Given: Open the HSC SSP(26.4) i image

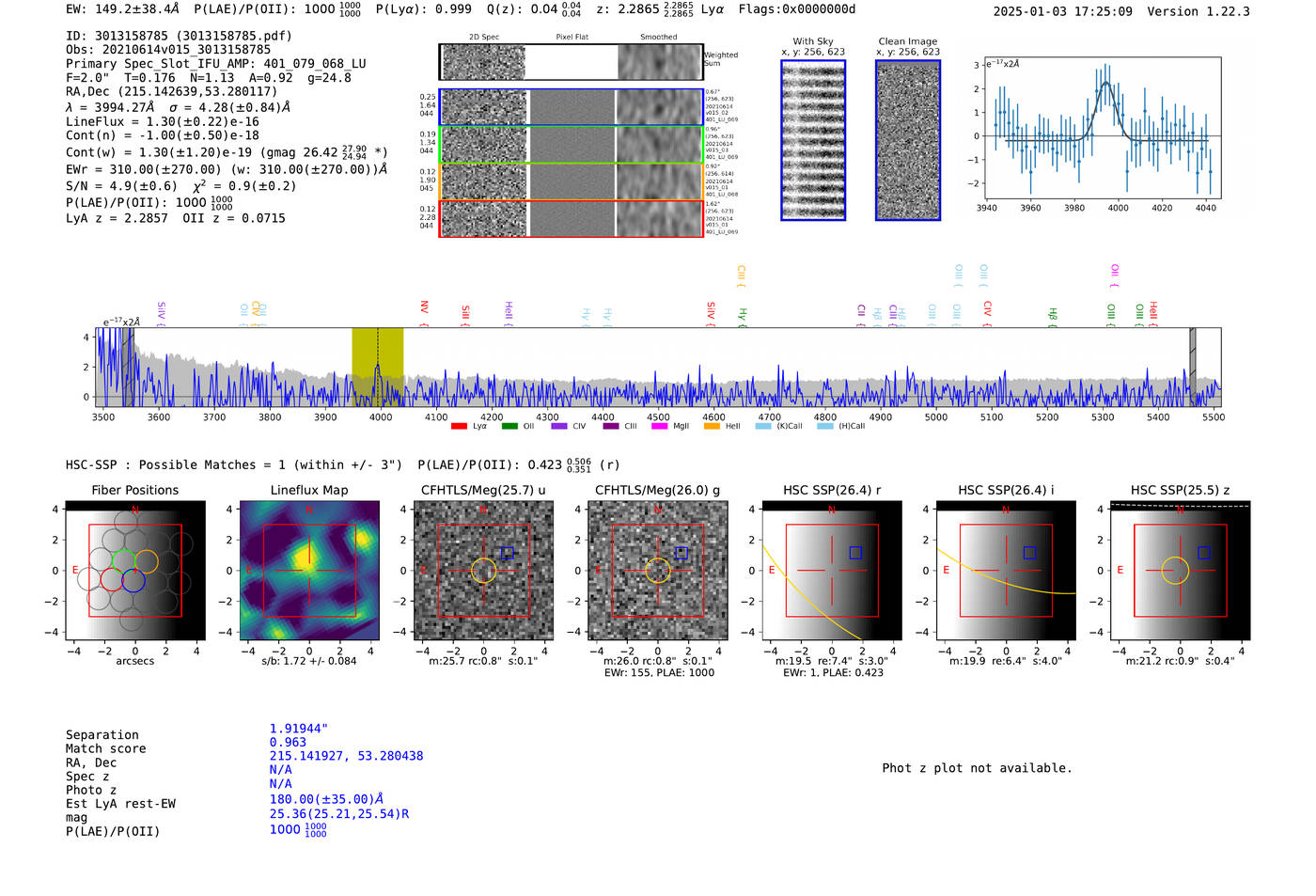Looking at the screenshot, I should [1006, 571].
